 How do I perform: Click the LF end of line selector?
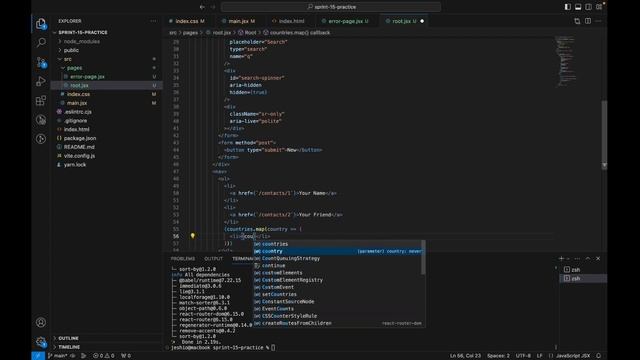540,356
